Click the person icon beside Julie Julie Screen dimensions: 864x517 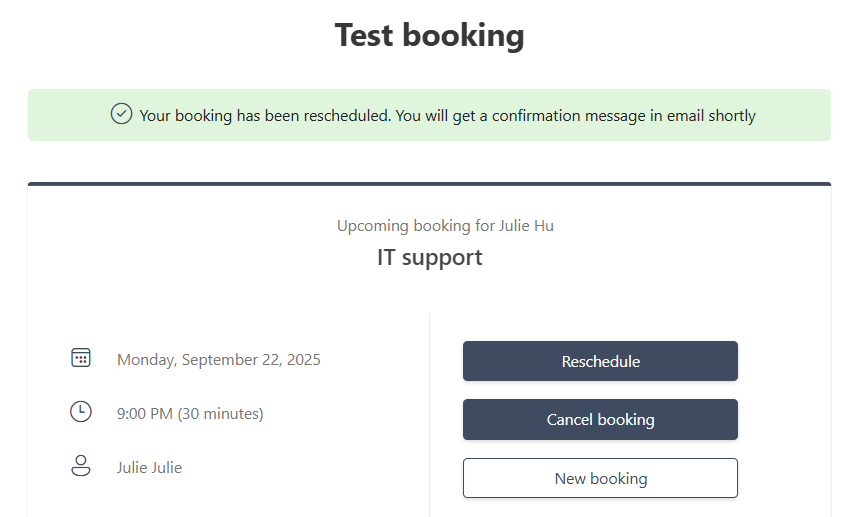(81, 466)
